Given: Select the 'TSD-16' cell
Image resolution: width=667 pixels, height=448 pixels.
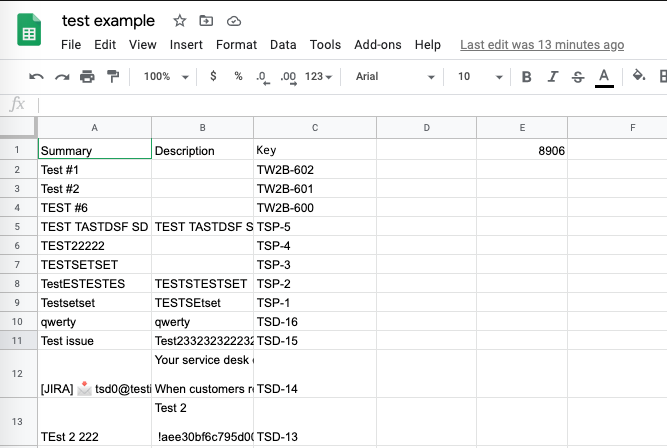Looking at the screenshot, I should coord(315,321).
